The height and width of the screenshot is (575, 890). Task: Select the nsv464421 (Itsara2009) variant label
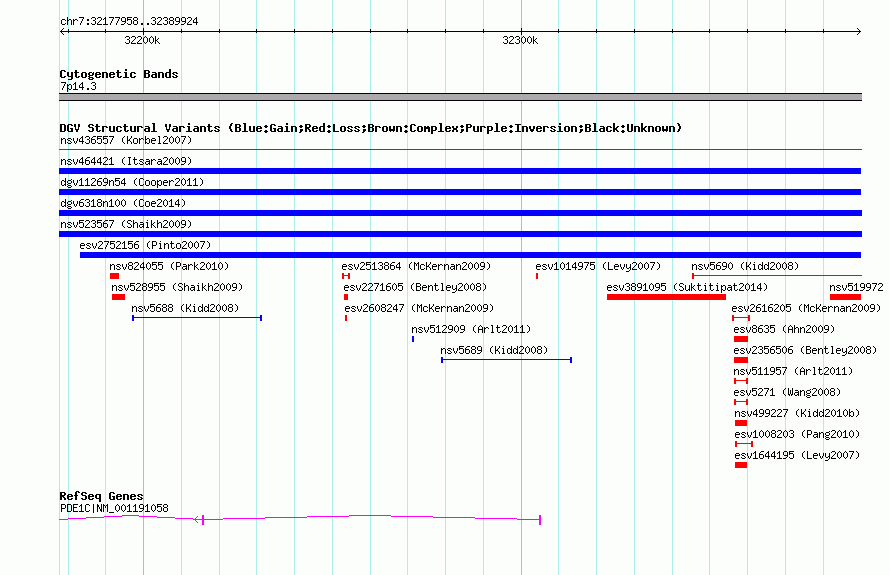[126, 161]
